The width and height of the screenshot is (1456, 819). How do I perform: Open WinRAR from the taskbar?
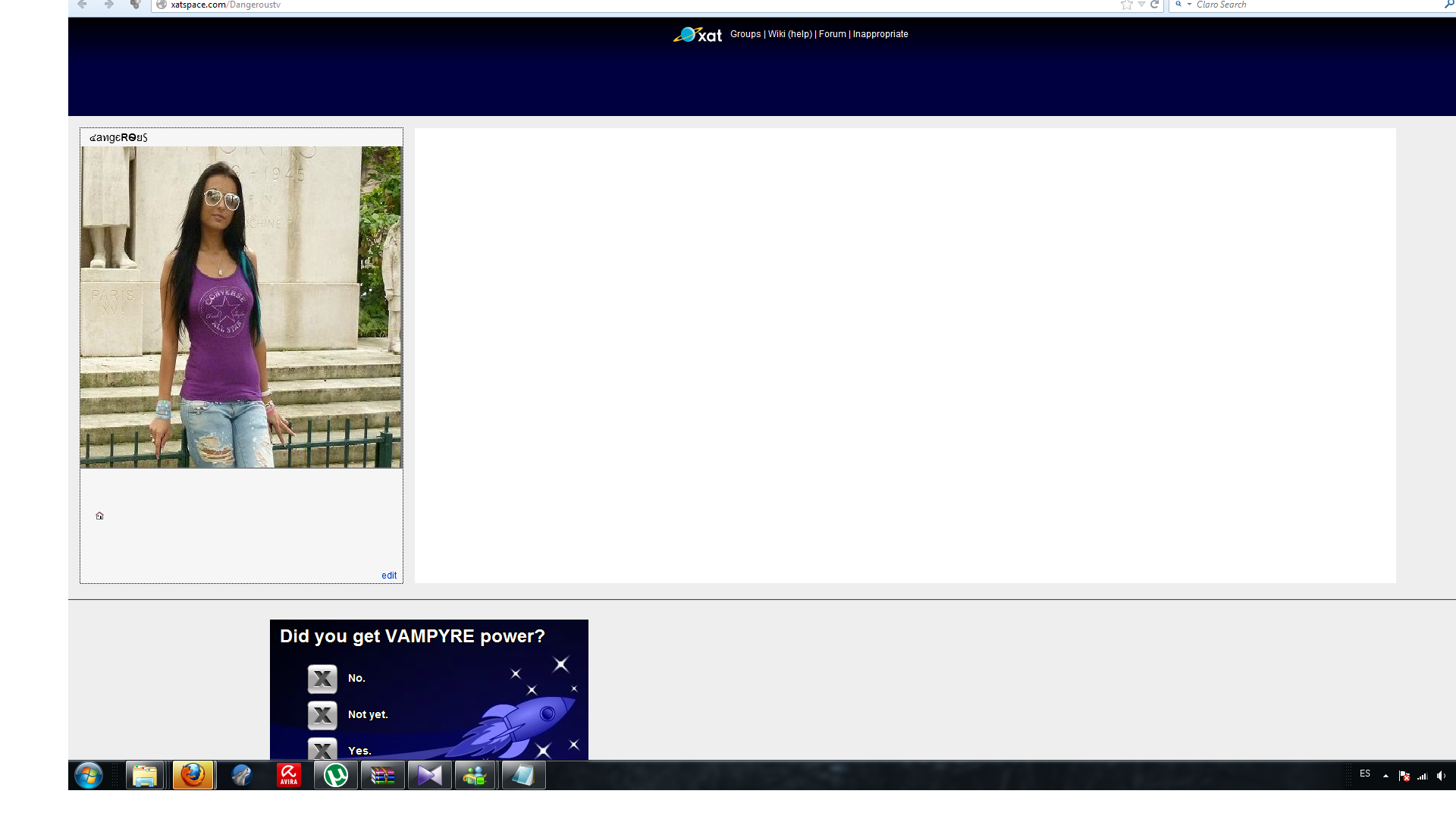point(382,776)
